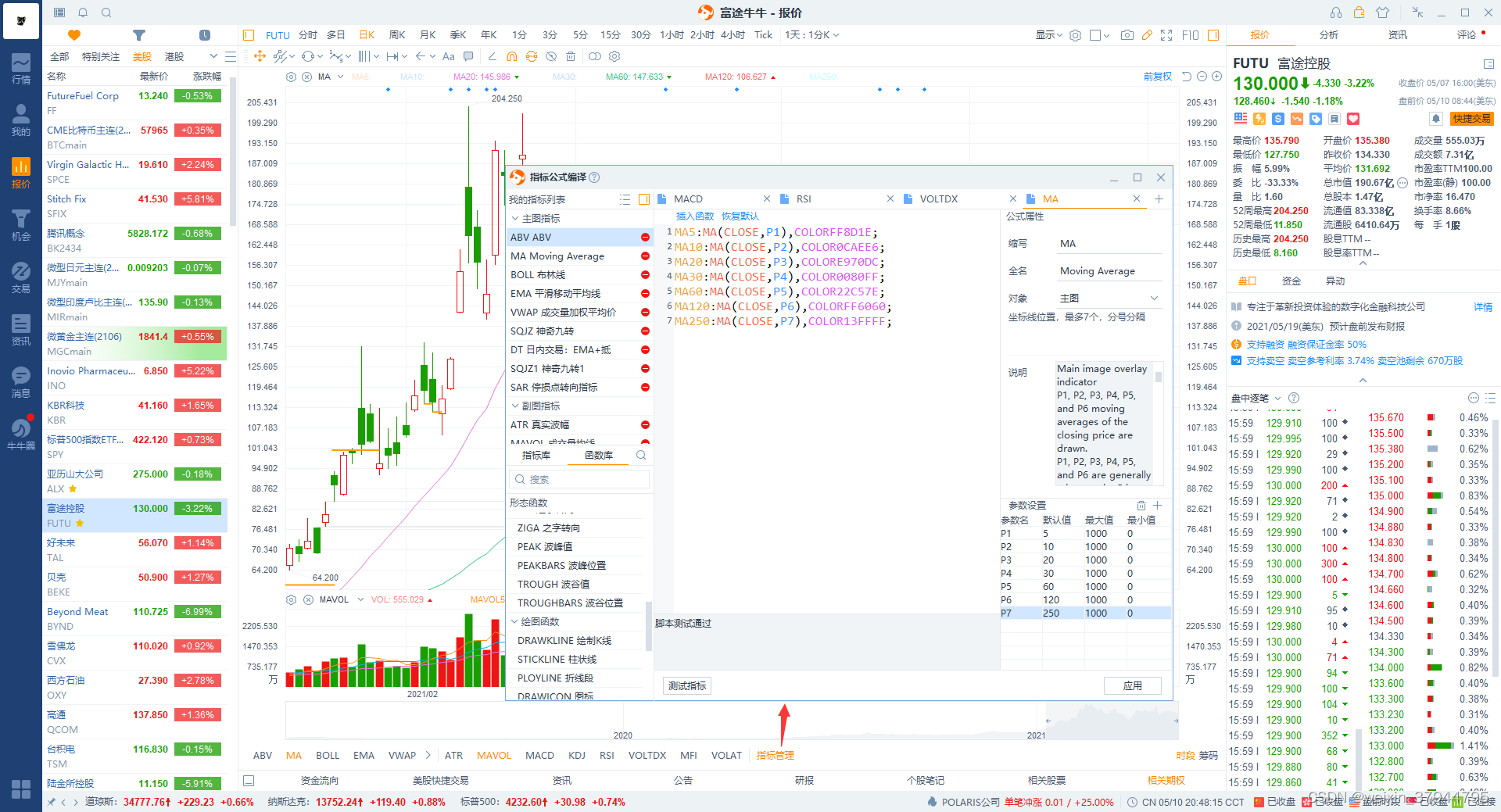This screenshot has height=812, width=1501.
Task: Remove ABV ABV indicator with red minus
Action: 645,238
